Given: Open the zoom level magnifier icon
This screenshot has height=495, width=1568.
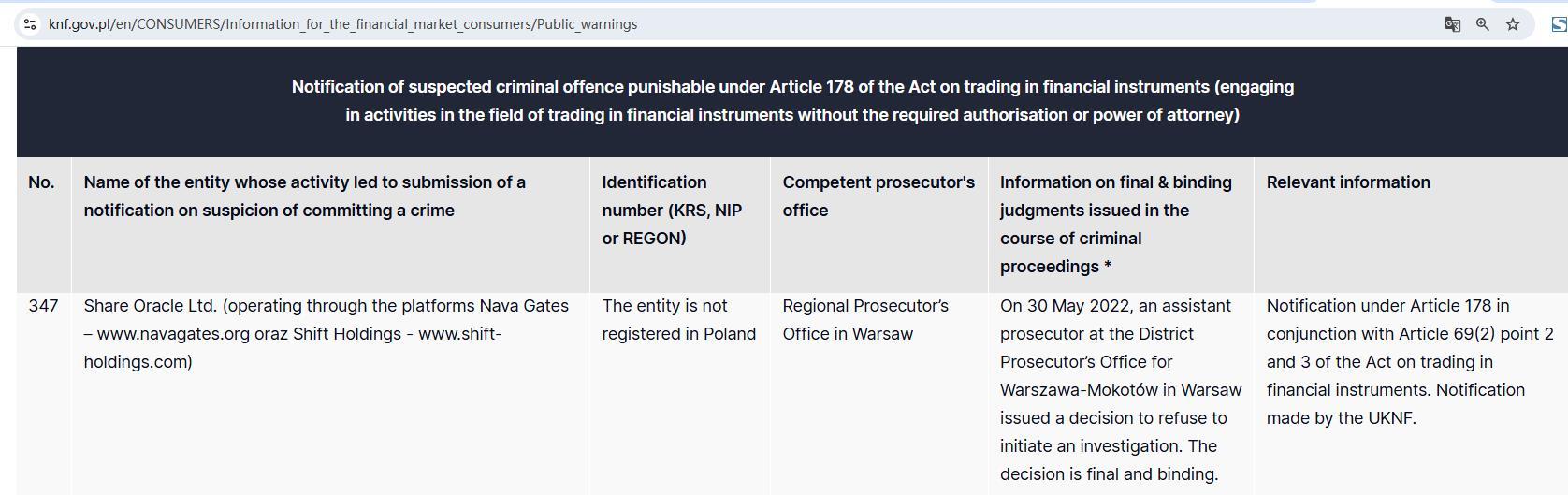Looking at the screenshot, I should pos(1482,24).
